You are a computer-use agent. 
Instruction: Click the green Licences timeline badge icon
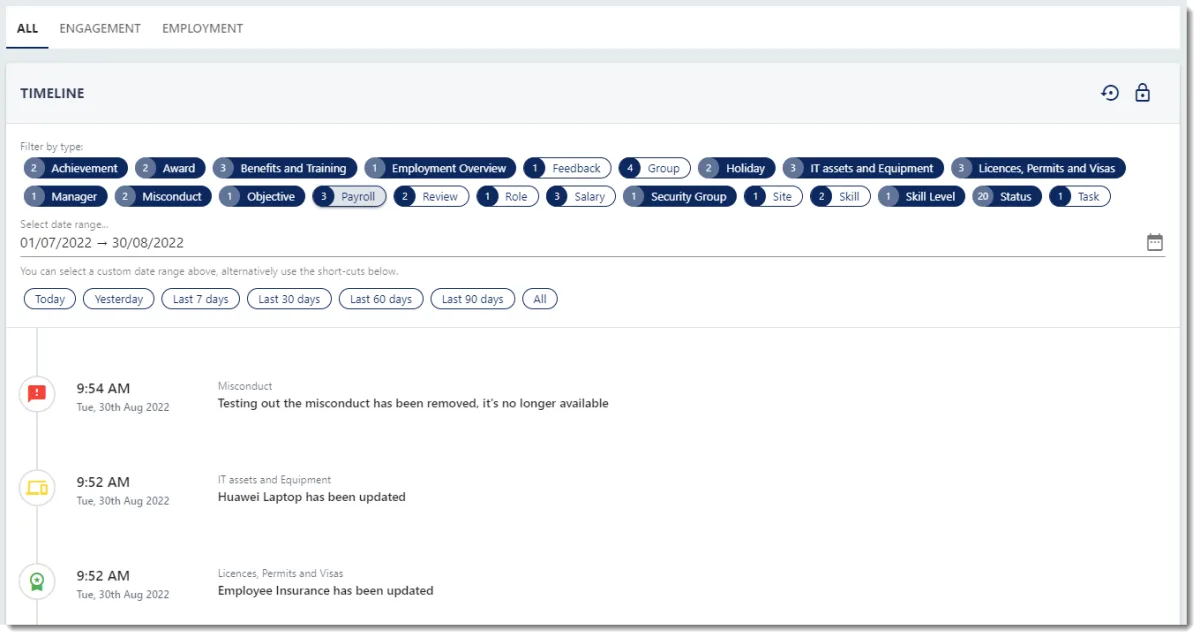pos(37,581)
